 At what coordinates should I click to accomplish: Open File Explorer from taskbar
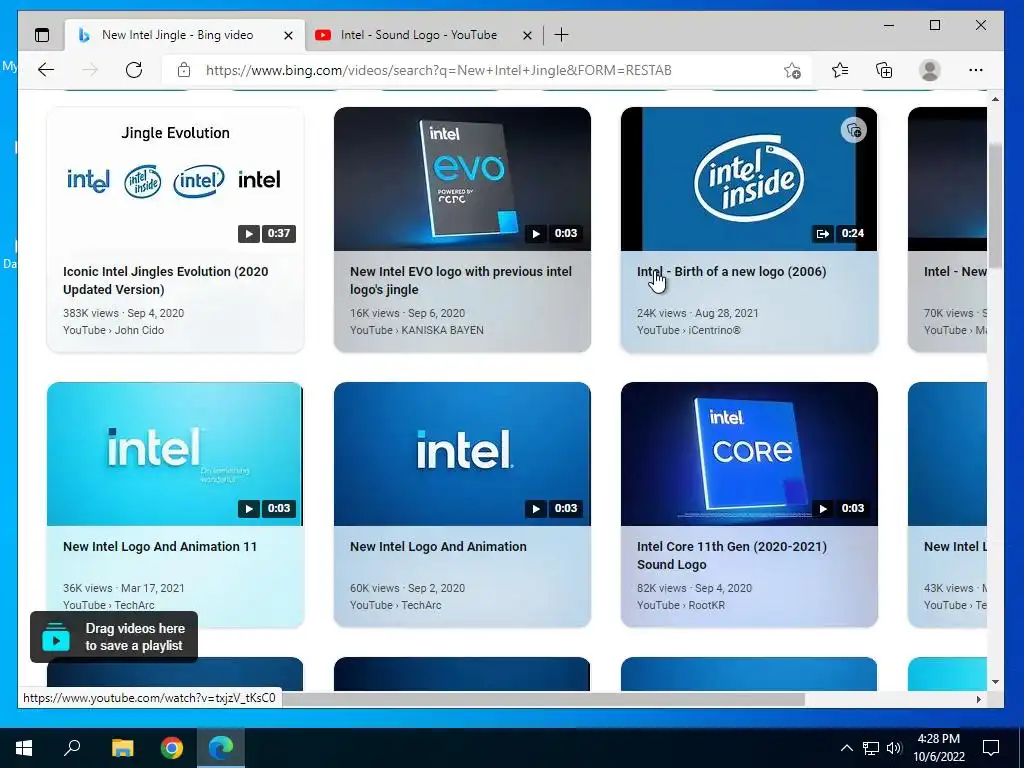coord(122,748)
